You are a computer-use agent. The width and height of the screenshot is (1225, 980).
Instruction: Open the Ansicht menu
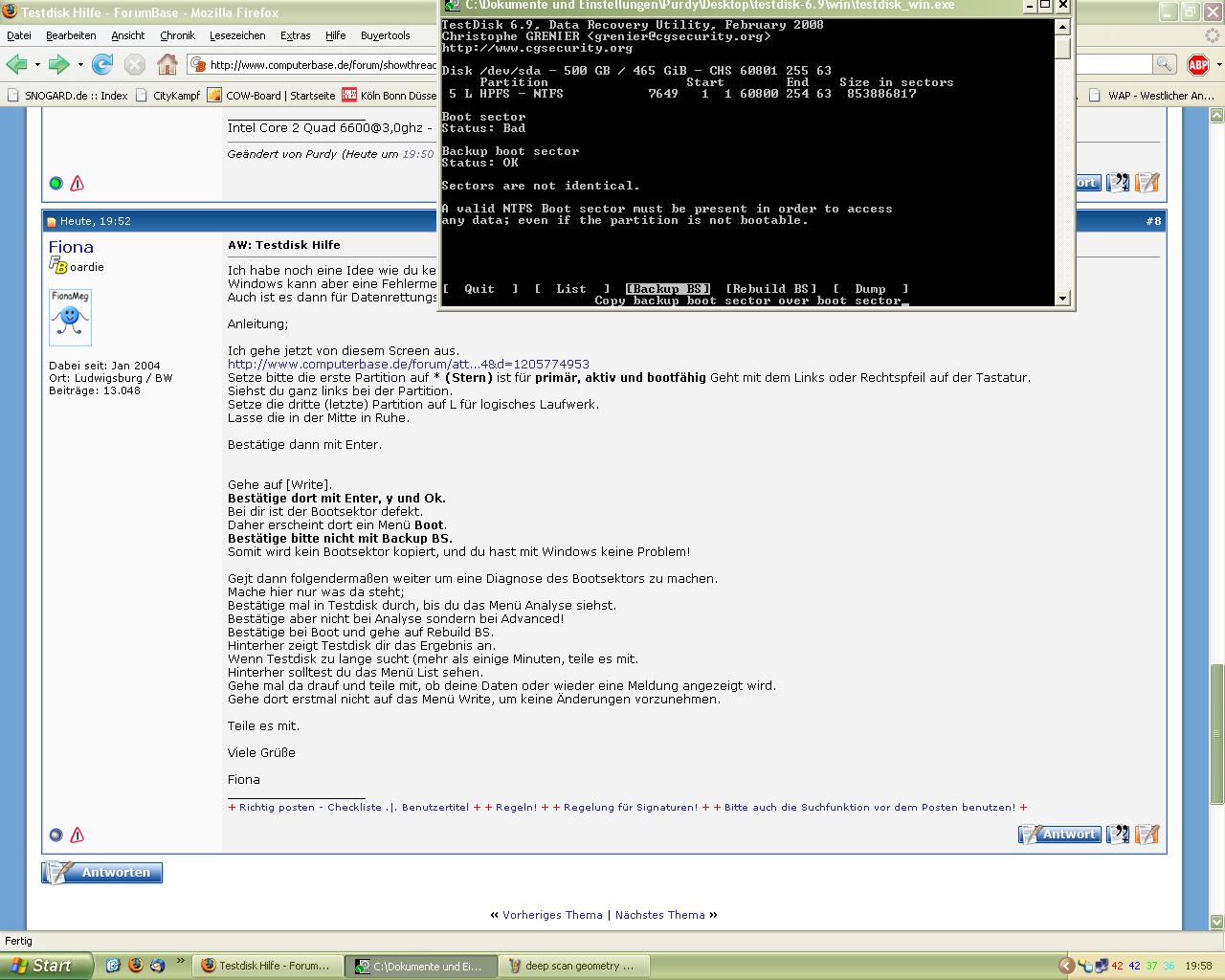127,35
